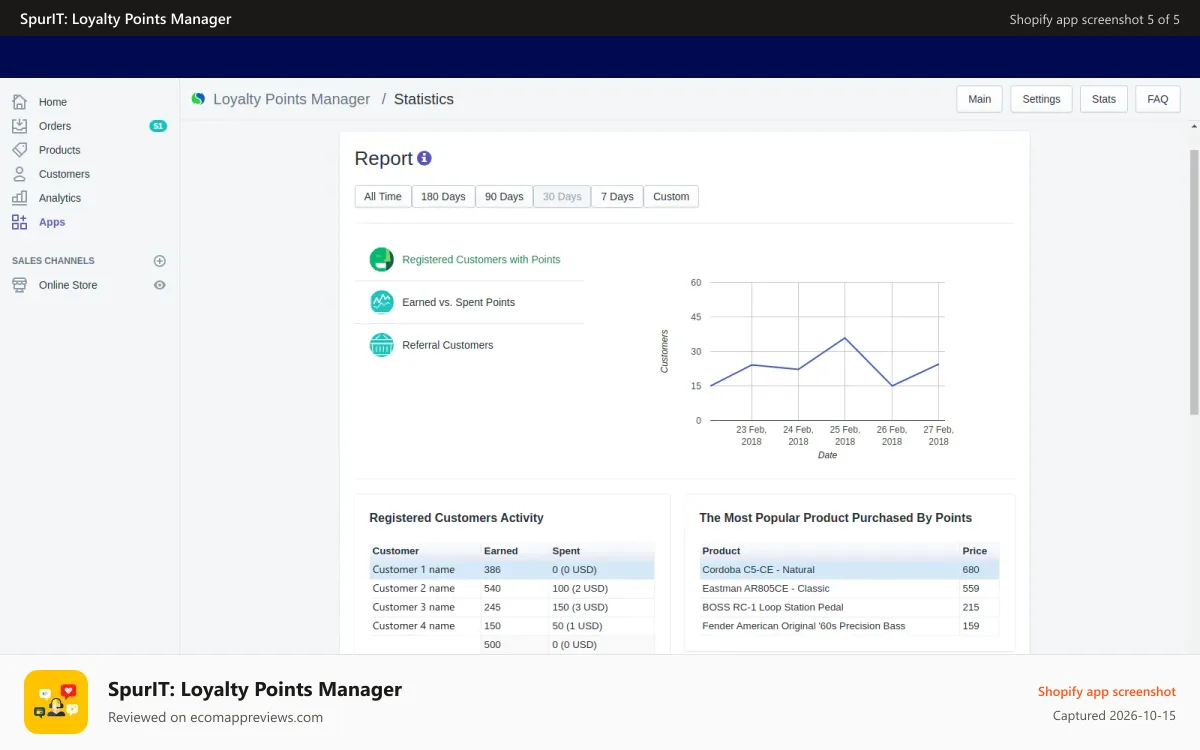Open Customers in the sidebar
The image size is (1200, 750).
(64, 174)
